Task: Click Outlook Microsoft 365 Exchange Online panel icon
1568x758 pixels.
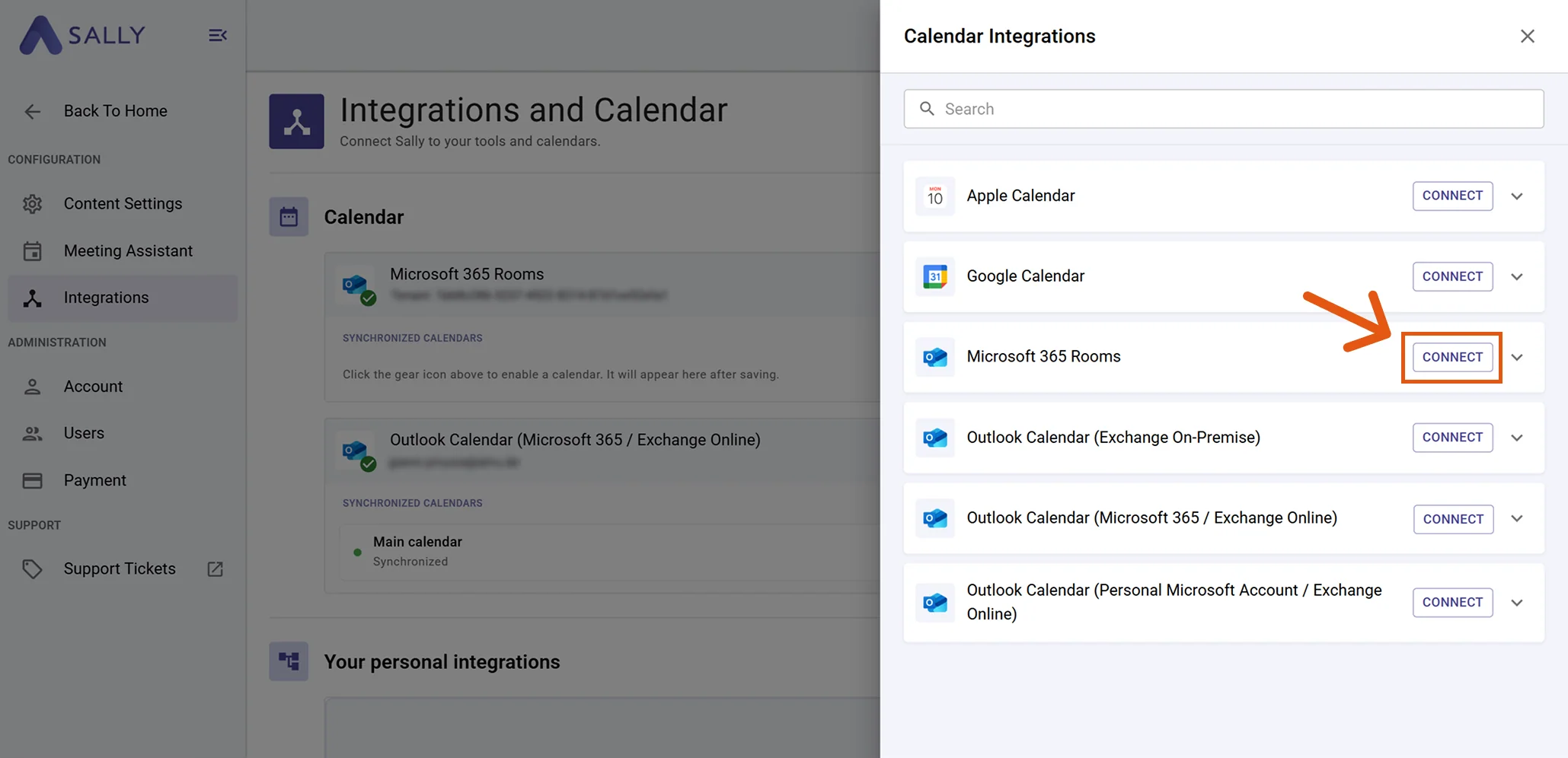Action: tap(935, 518)
